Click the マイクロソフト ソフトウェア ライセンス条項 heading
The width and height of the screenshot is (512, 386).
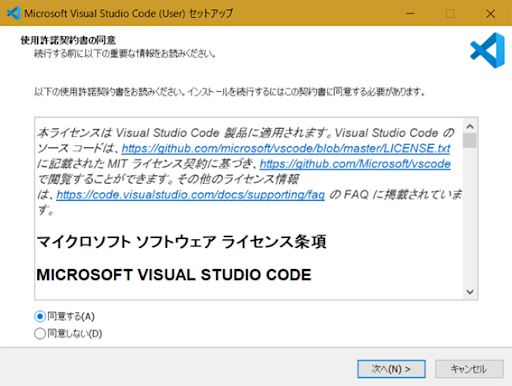[x=181, y=242]
